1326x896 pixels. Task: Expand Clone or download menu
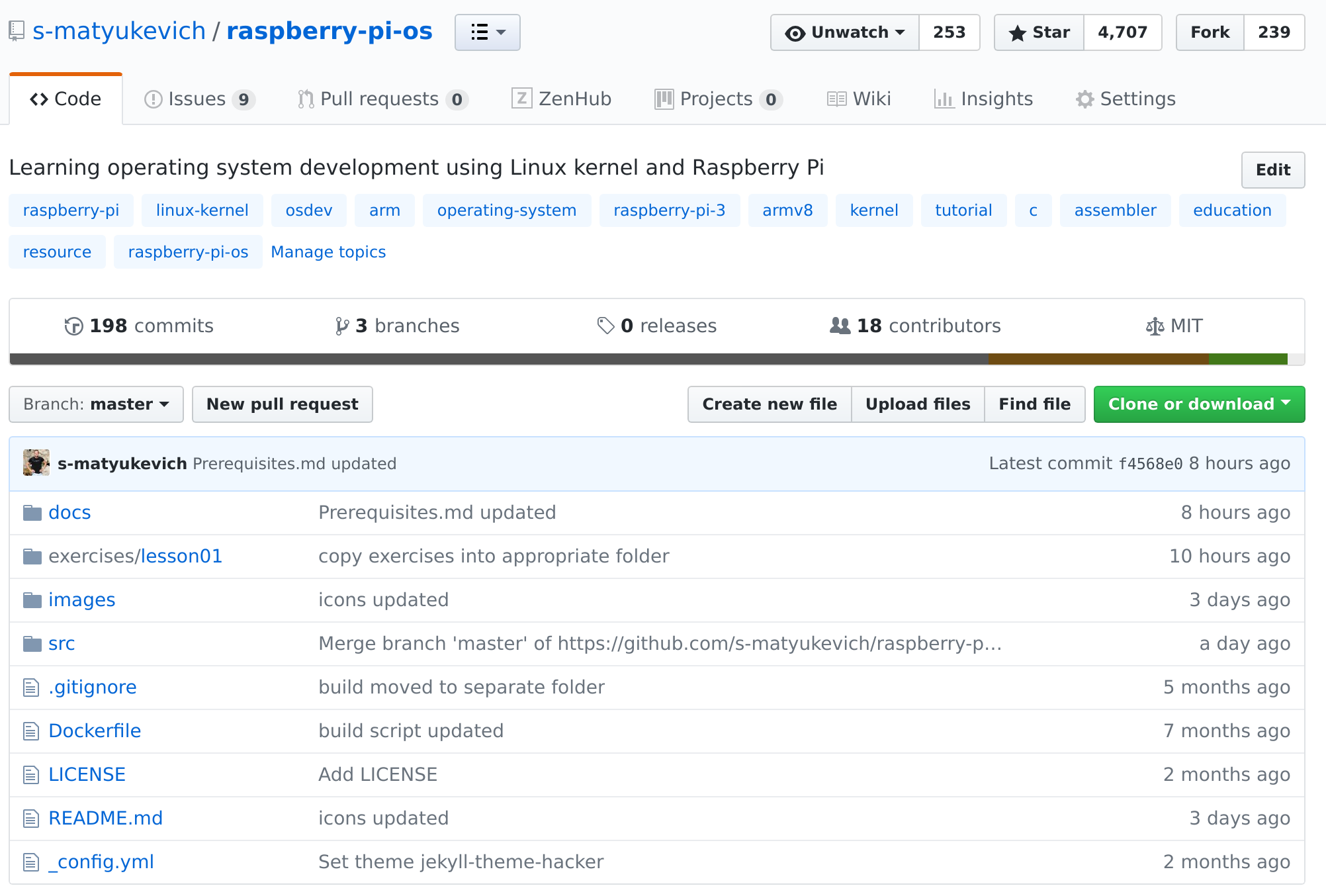click(1199, 404)
